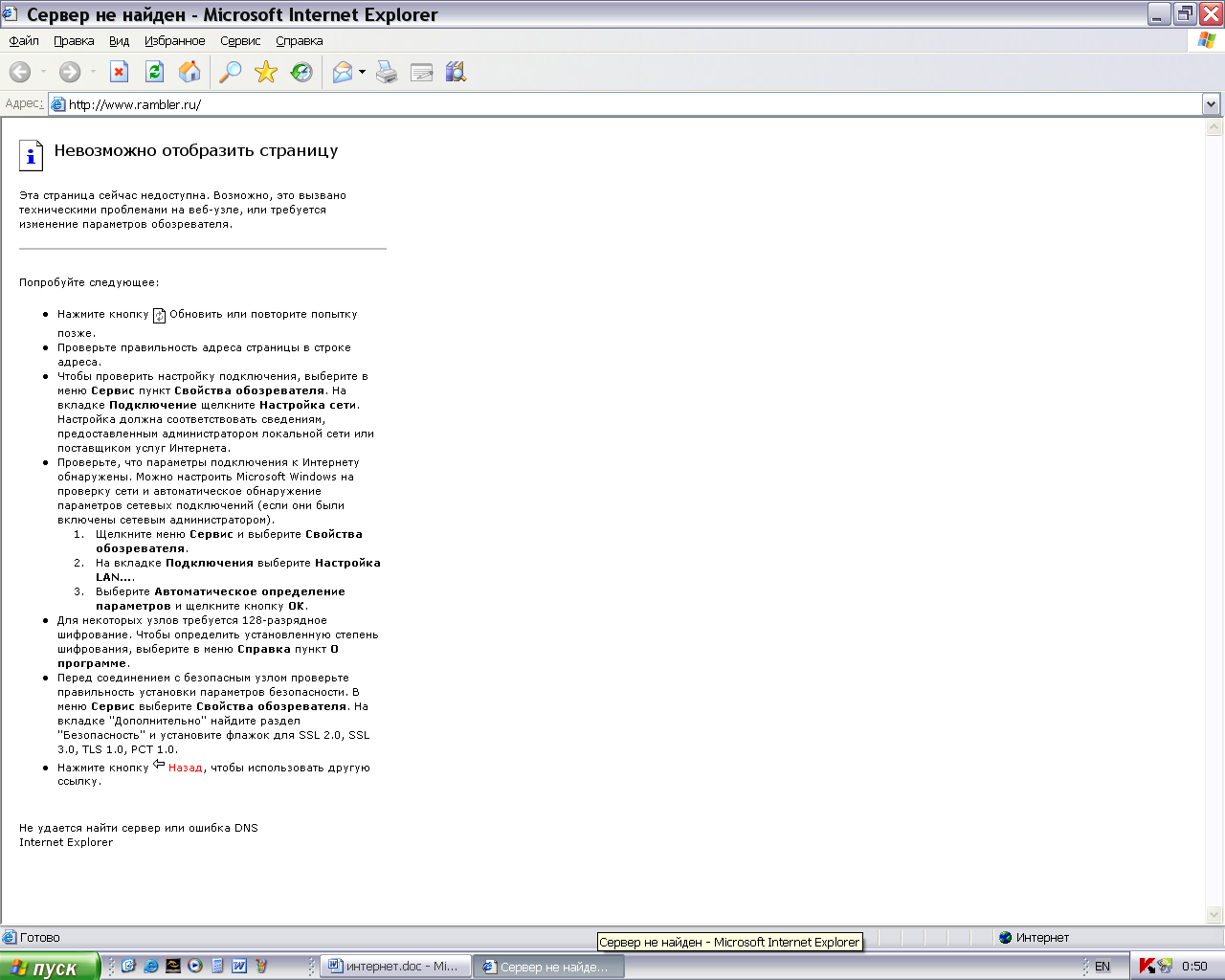Click the blue info icon on error page

click(x=31, y=155)
